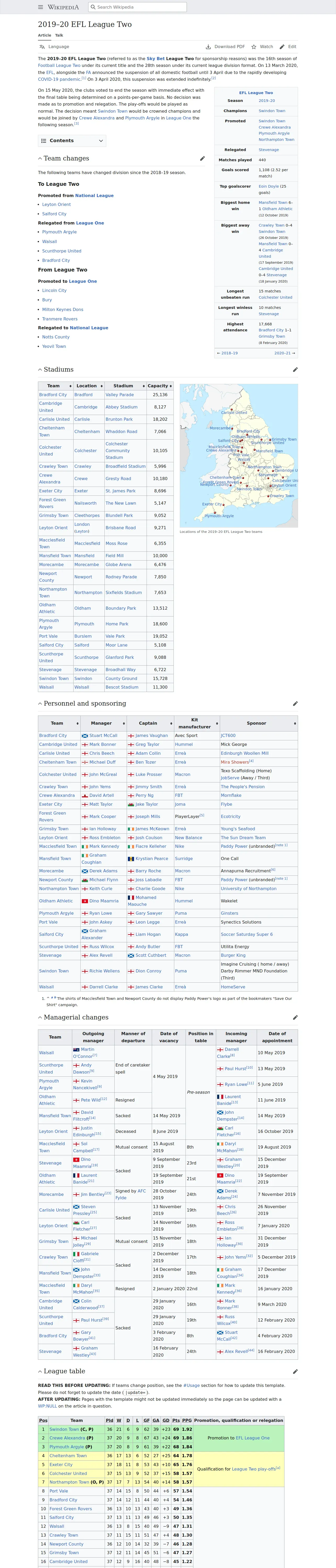Switch to the Article tab

pos(44,35)
